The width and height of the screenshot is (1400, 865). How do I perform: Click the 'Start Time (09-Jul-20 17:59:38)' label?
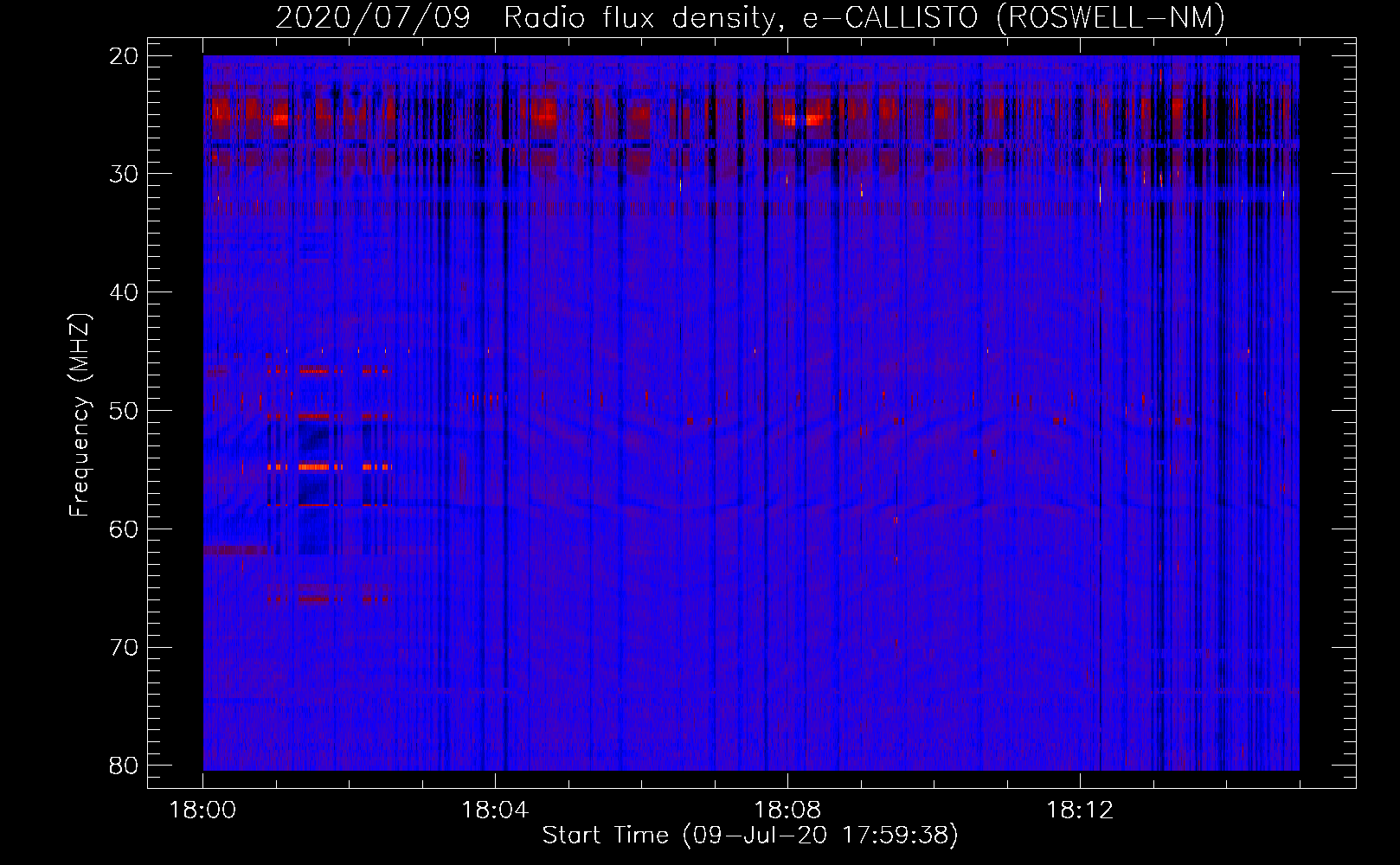point(750,836)
